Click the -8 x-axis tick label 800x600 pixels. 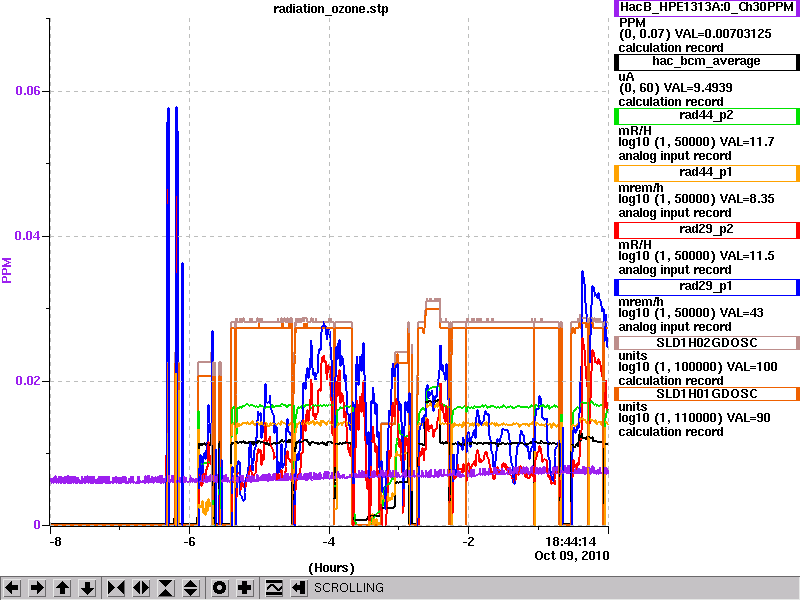click(x=55, y=541)
